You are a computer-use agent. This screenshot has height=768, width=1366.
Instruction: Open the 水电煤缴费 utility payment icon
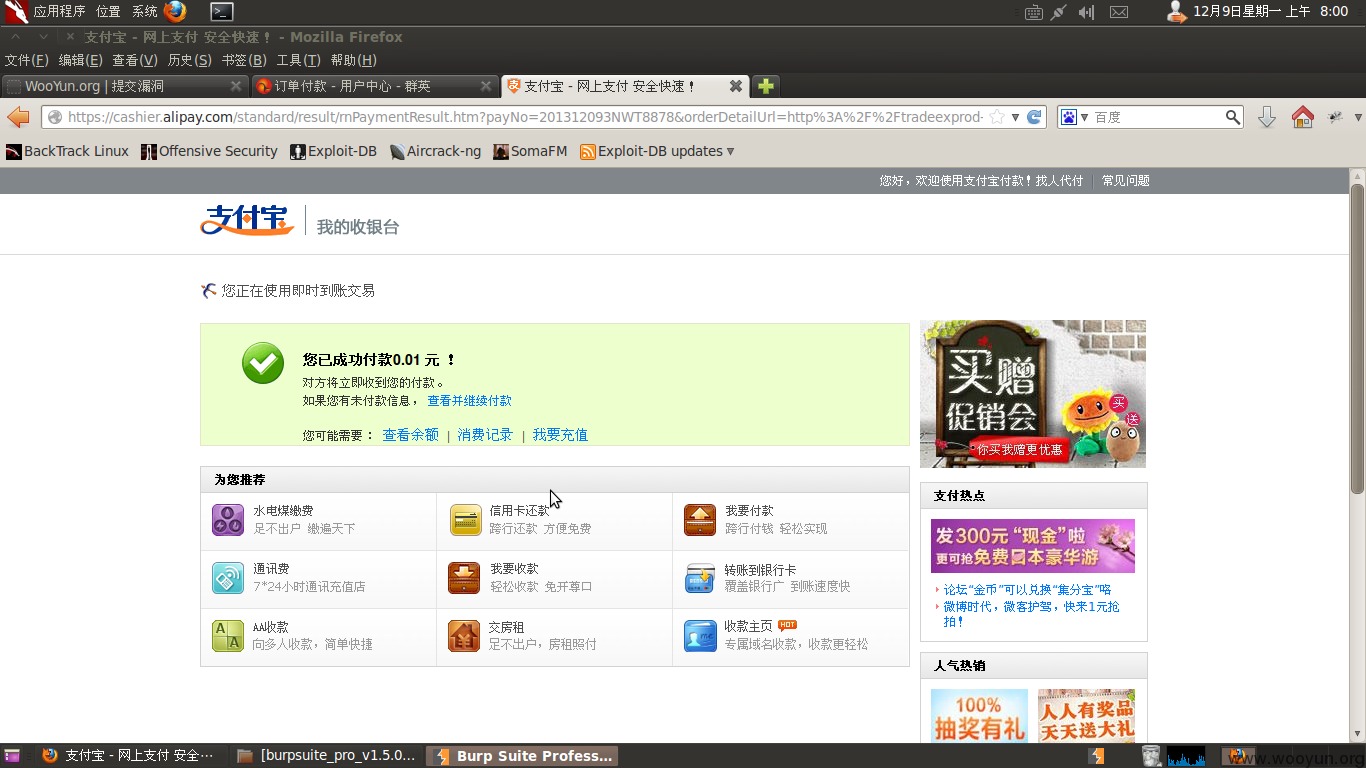pyautogui.click(x=228, y=520)
